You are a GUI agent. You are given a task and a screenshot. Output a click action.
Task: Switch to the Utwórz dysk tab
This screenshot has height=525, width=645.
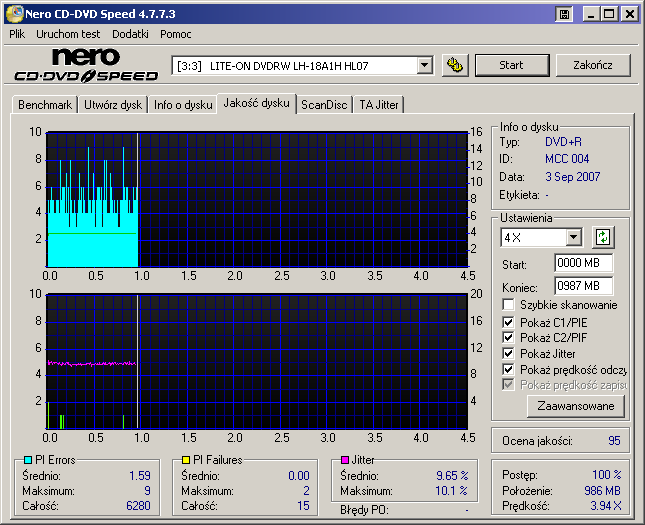113,105
